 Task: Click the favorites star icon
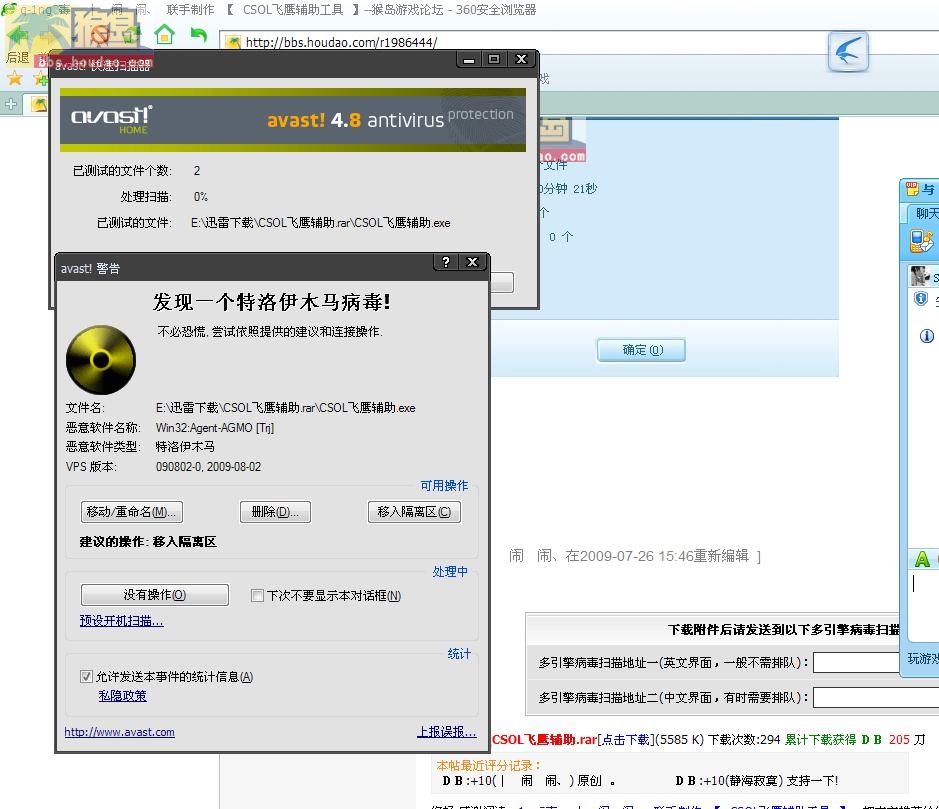coord(15,78)
